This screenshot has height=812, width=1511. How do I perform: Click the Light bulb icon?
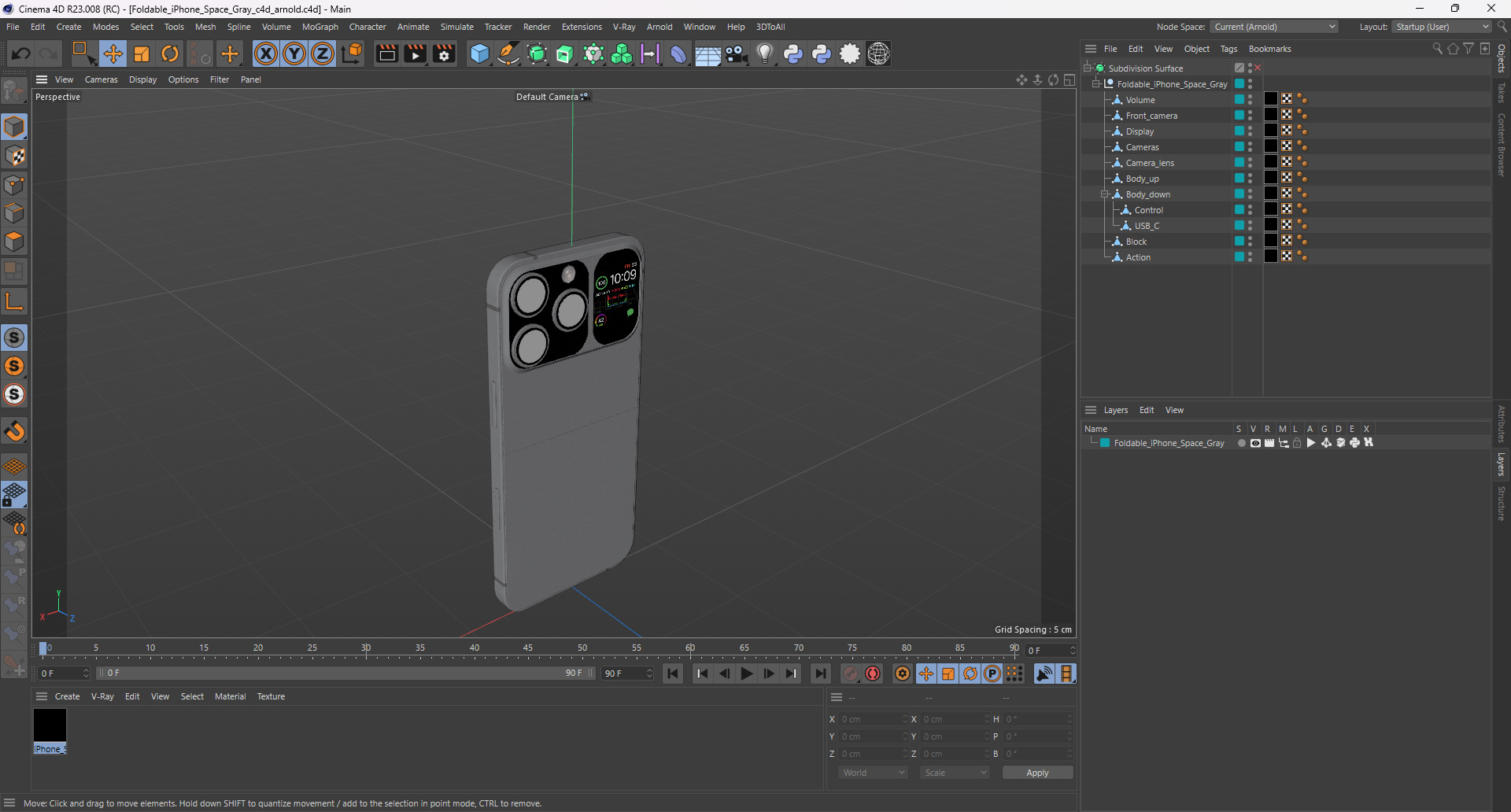click(x=765, y=54)
